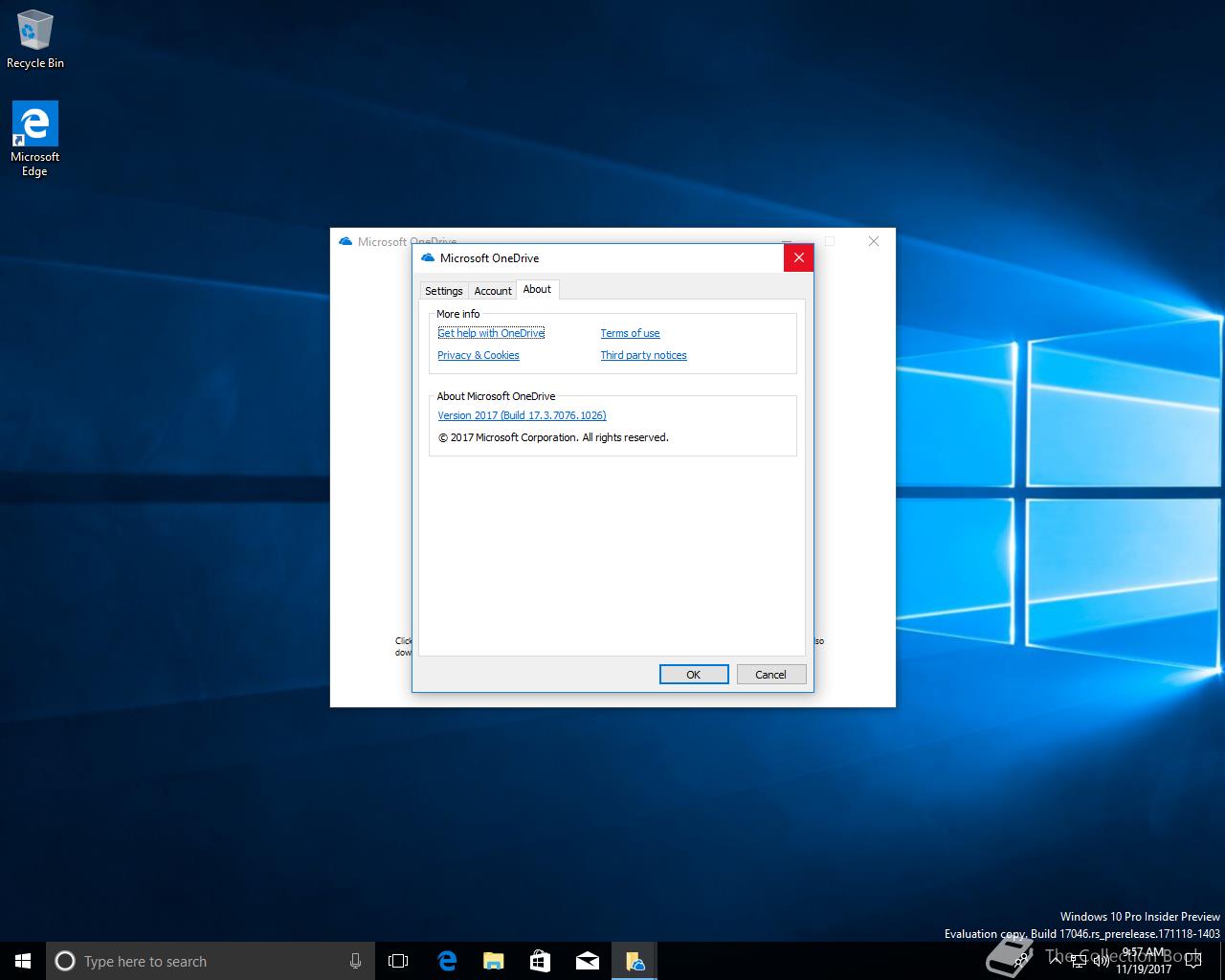Click the Type here to search box

(x=211, y=961)
